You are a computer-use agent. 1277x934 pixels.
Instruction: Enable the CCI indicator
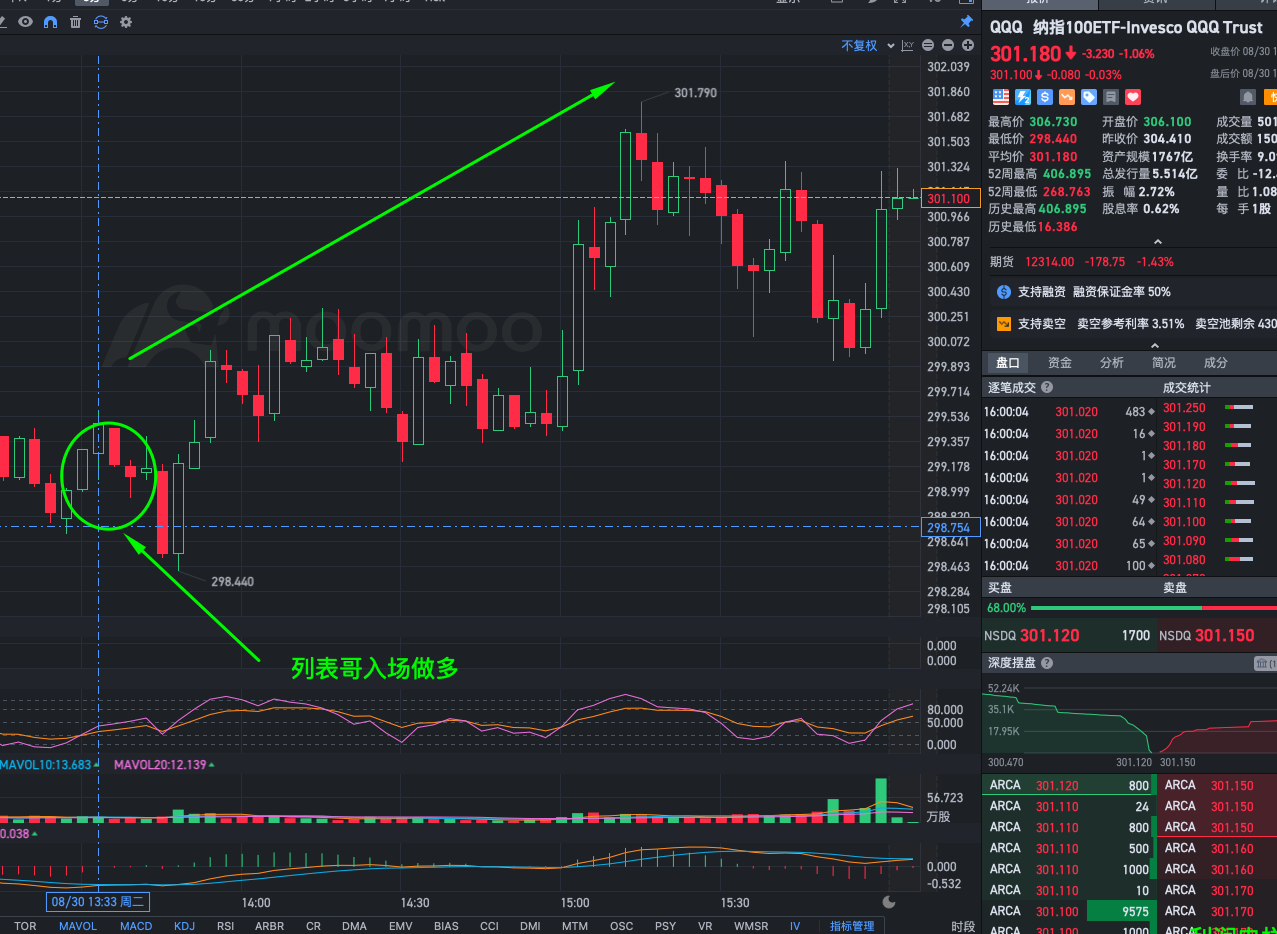tap(489, 926)
